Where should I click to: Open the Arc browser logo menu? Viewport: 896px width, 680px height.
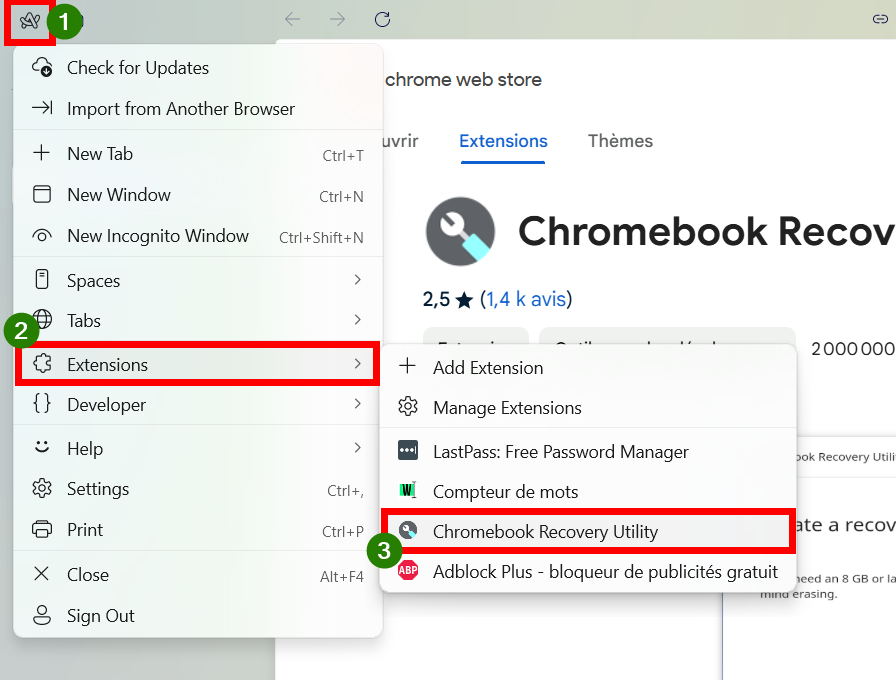click(x=30, y=21)
